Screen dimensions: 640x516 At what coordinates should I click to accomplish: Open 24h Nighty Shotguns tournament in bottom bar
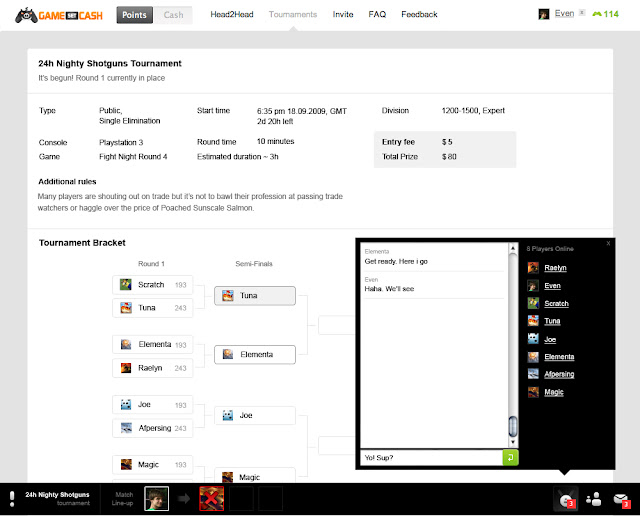57,498
